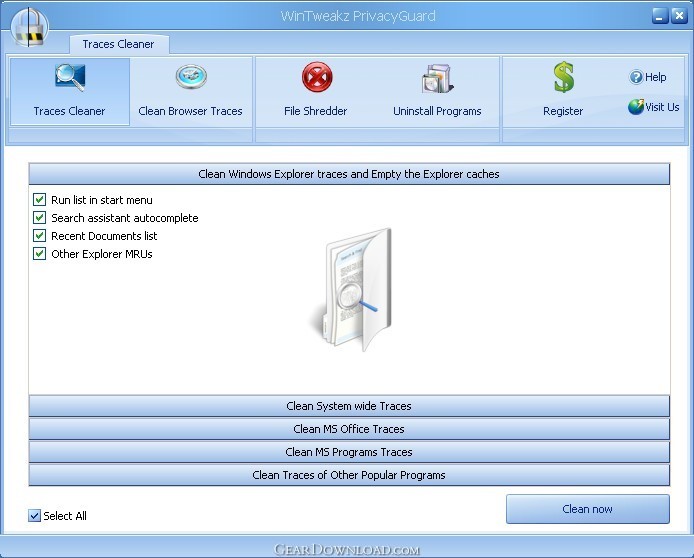694x558 pixels.
Task: Switch to the Traces Cleaner ribbon tab
Action: 119,44
